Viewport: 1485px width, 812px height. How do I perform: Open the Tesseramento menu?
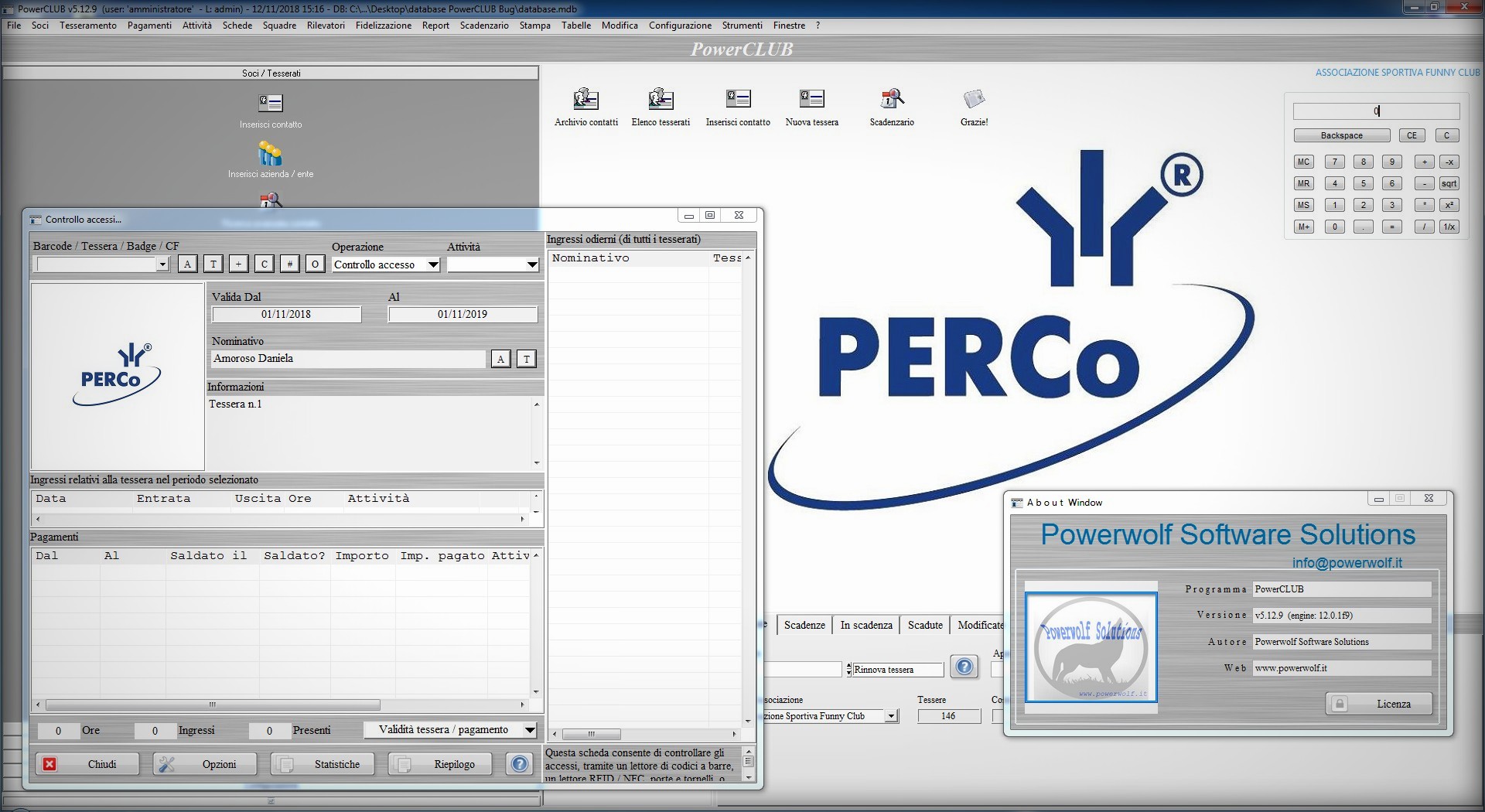[x=88, y=26]
